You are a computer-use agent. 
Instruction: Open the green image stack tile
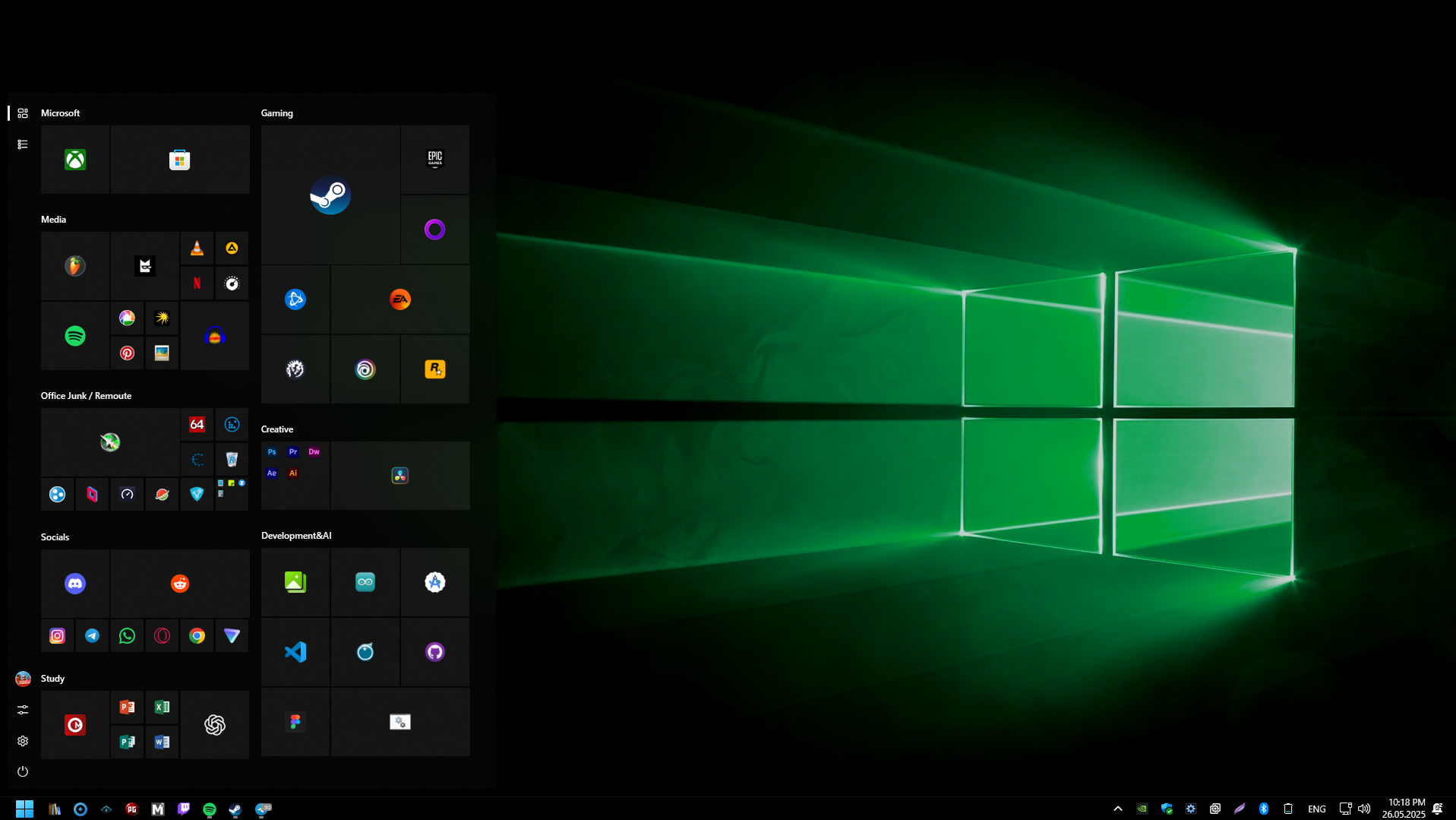click(295, 582)
